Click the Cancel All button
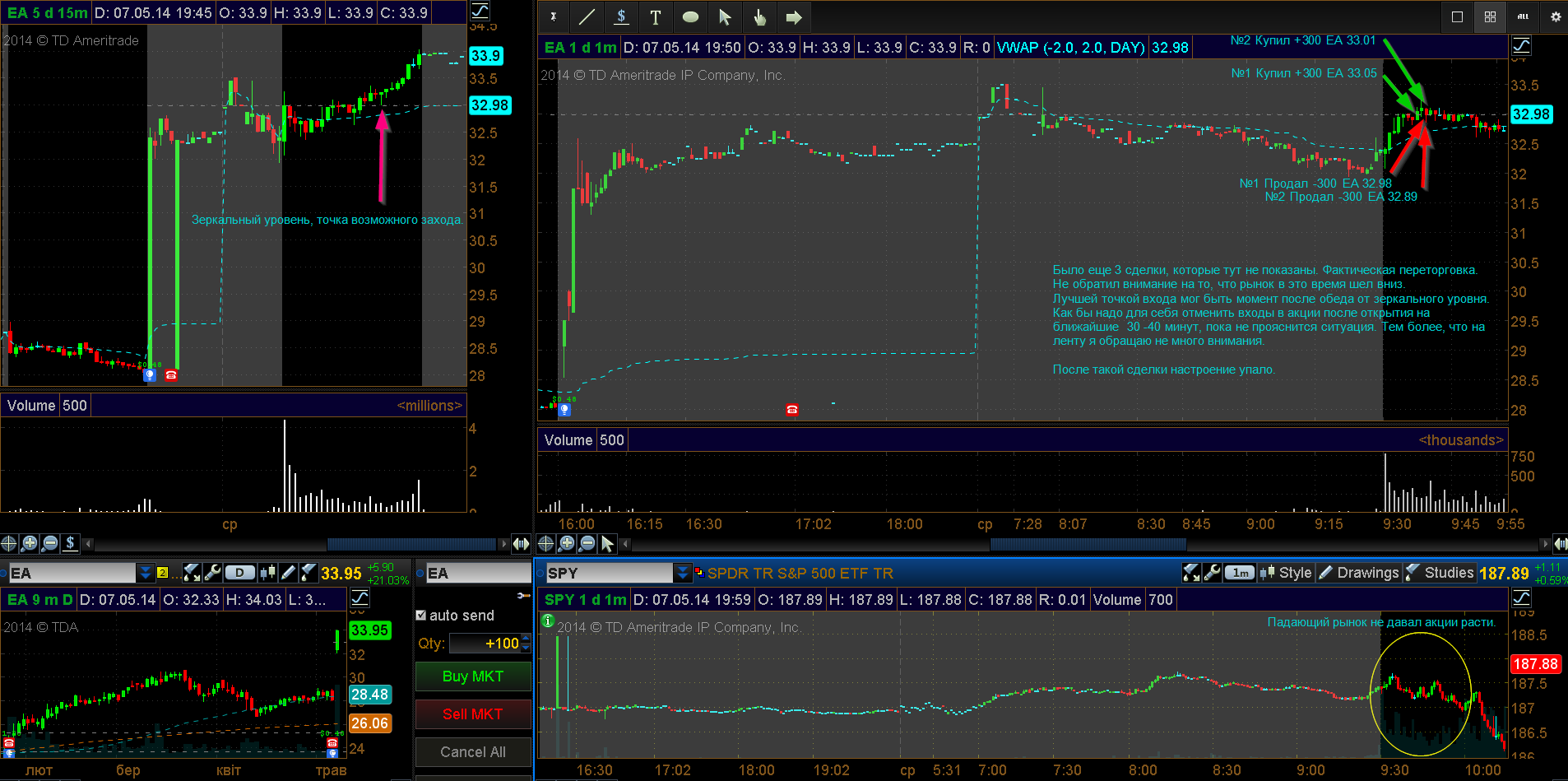 click(472, 752)
